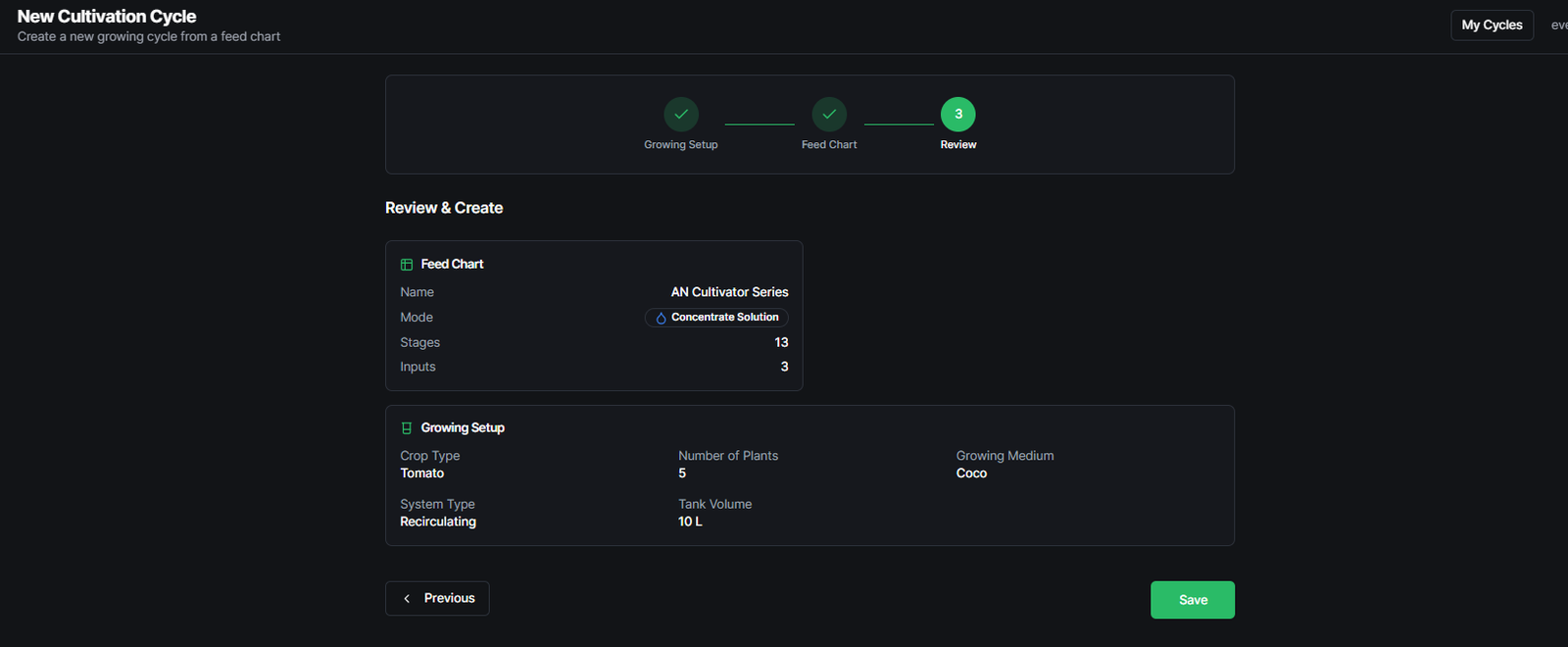Click the Tank Volume label
Screen dimensions: 1568x647
coord(715,504)
